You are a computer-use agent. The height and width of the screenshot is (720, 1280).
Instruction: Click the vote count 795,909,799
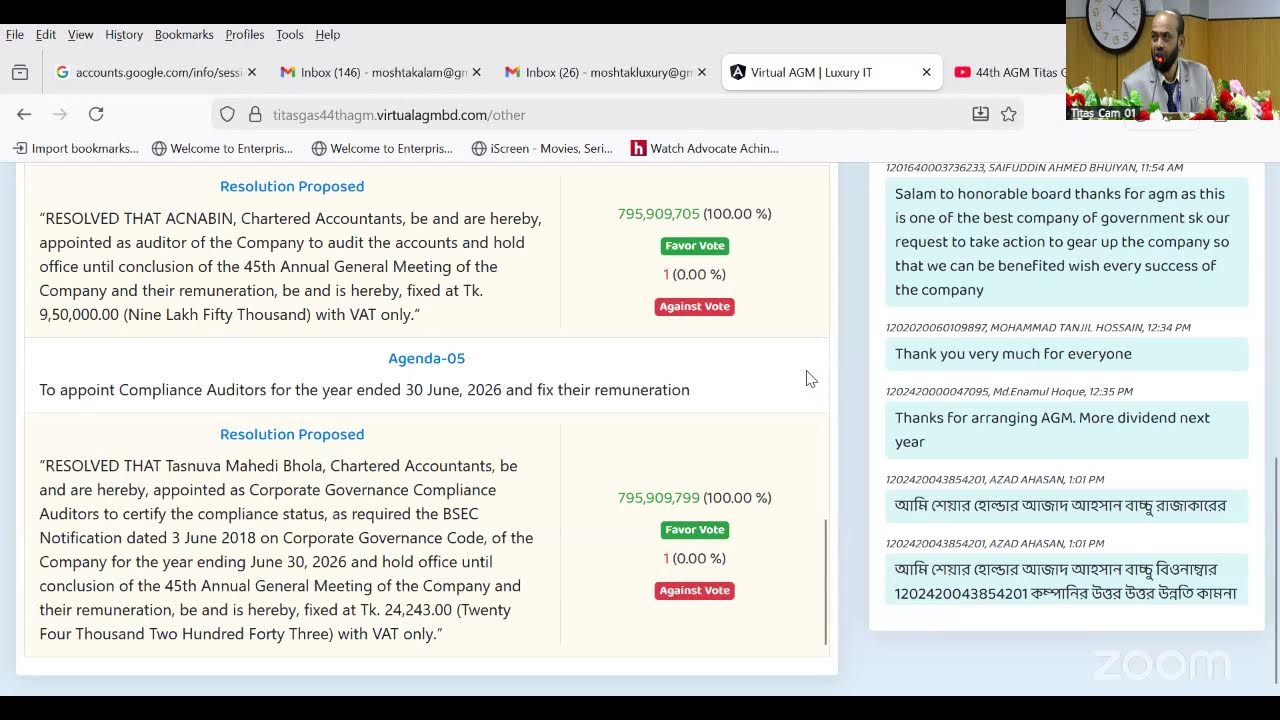coord(658,498)
